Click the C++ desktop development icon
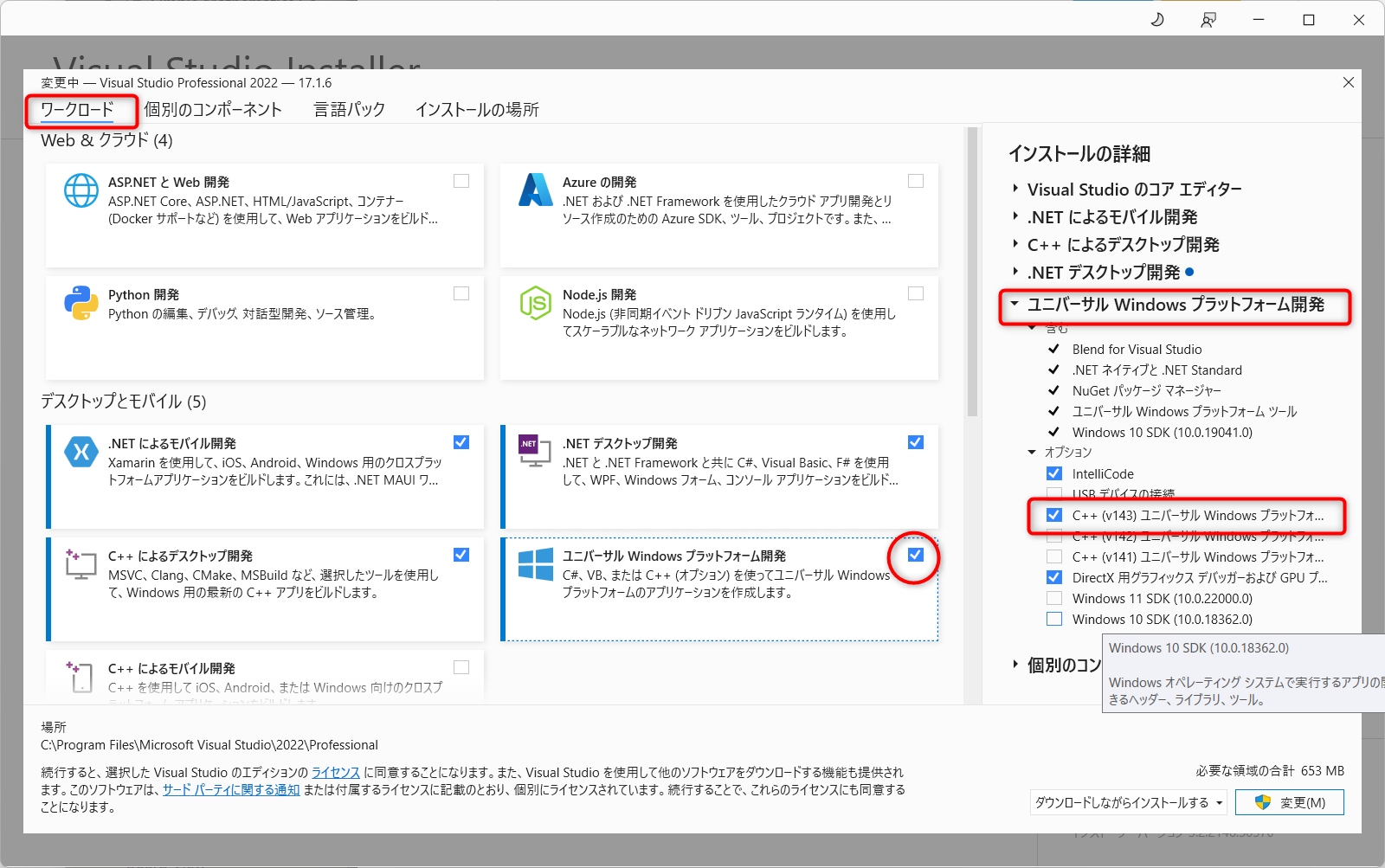Image resolution: width=1385 pixels, height=868 pixels. pyautogui.click(x=81, y=563)
